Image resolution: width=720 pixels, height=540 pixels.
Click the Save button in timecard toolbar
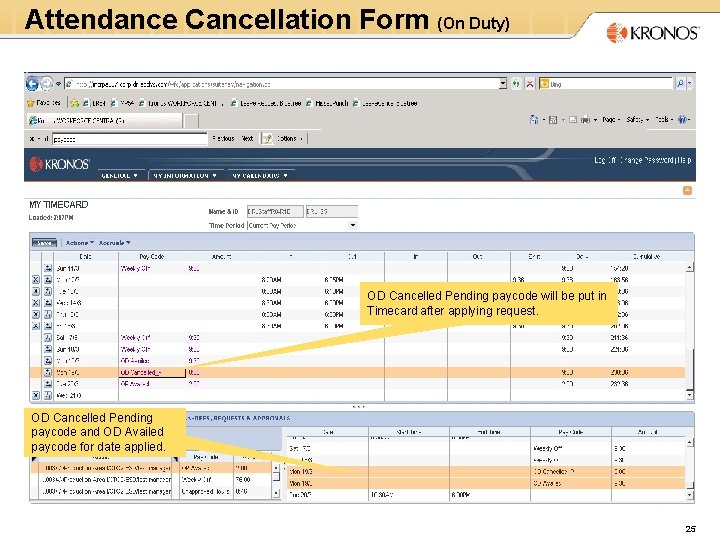(44, 243)
